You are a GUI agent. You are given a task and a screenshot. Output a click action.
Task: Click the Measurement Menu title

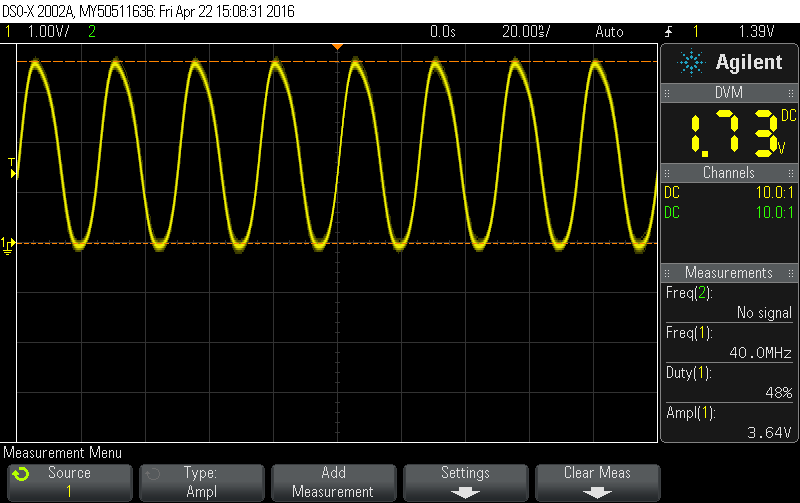coord(62,453)
